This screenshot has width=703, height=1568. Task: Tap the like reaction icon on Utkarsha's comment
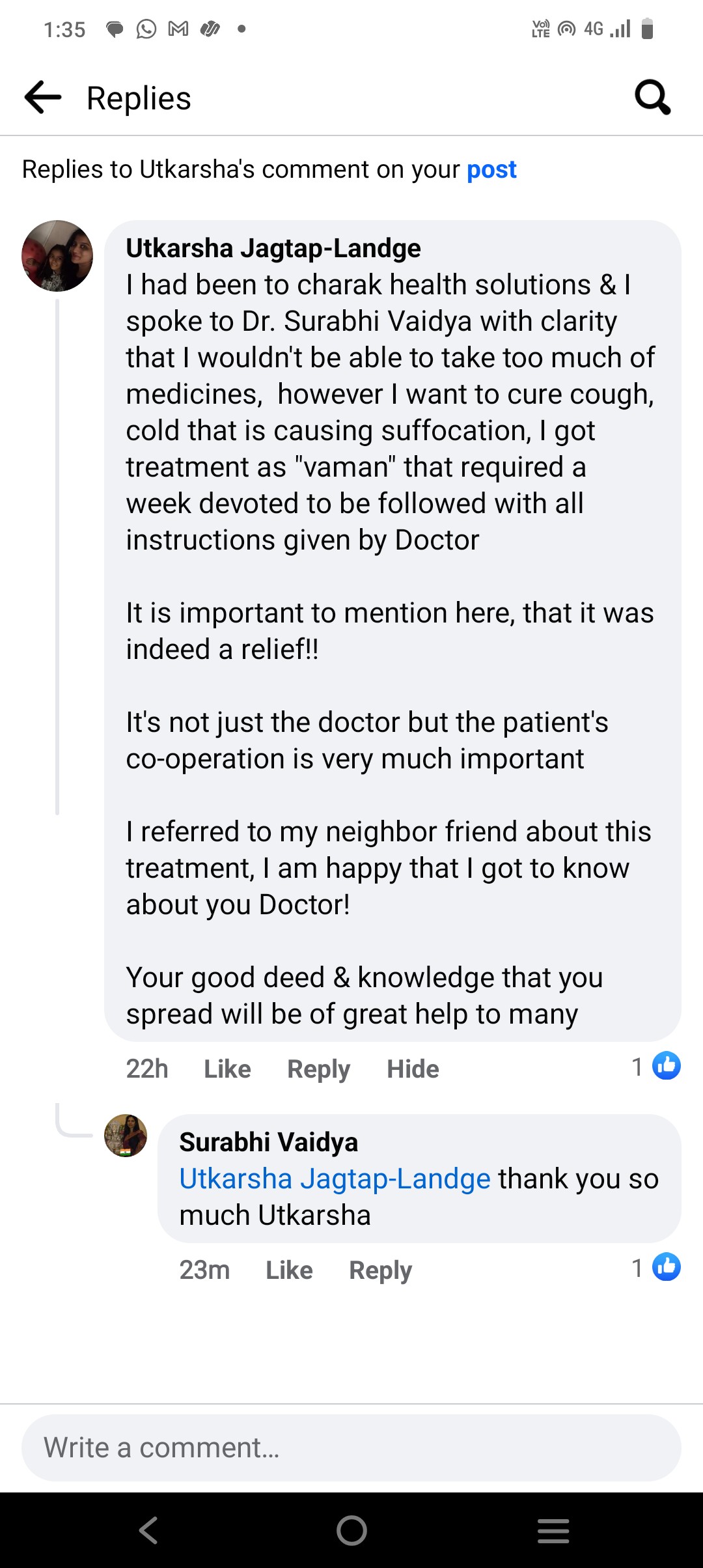667,1066
